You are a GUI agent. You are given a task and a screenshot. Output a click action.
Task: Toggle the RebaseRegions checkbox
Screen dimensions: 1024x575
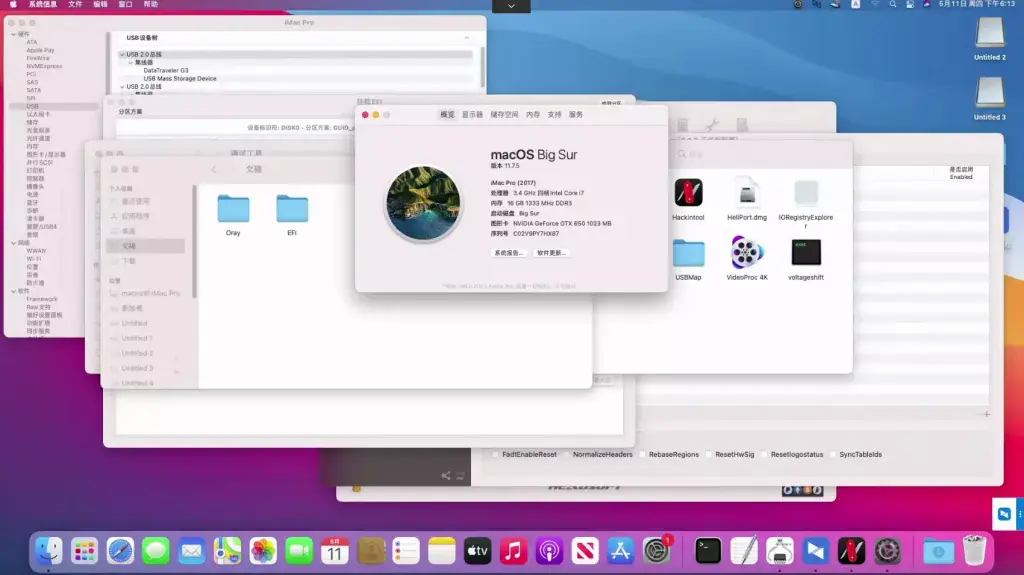click(x=643, y=454)
